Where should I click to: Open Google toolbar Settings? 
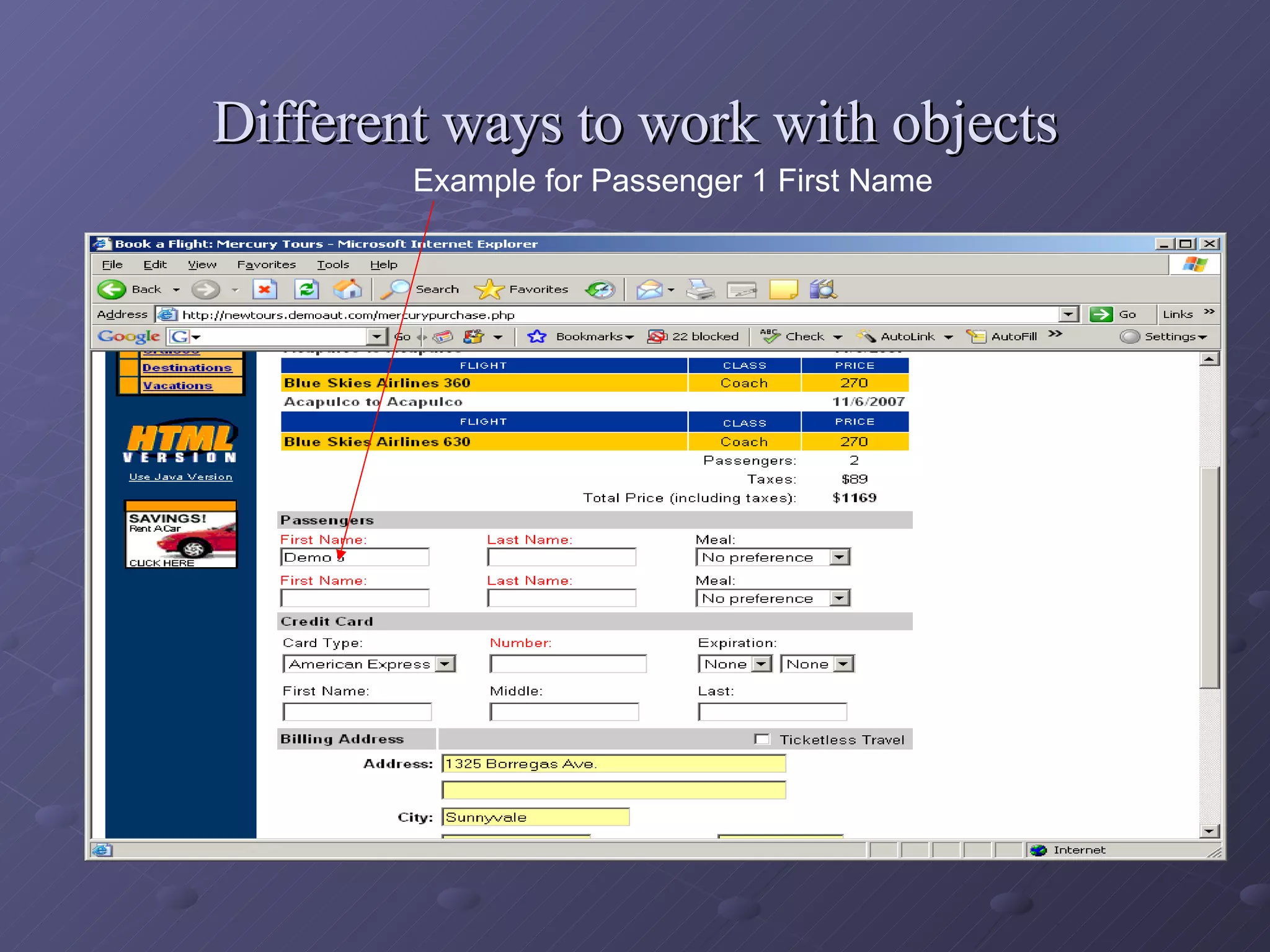(x=1163, y=337)
